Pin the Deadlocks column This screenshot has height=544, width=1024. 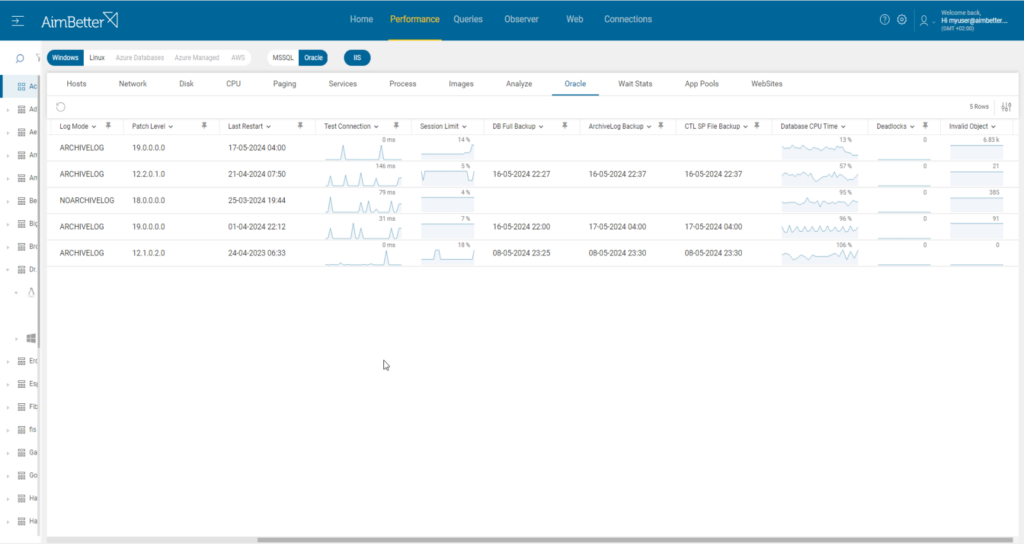click(925, 125)
